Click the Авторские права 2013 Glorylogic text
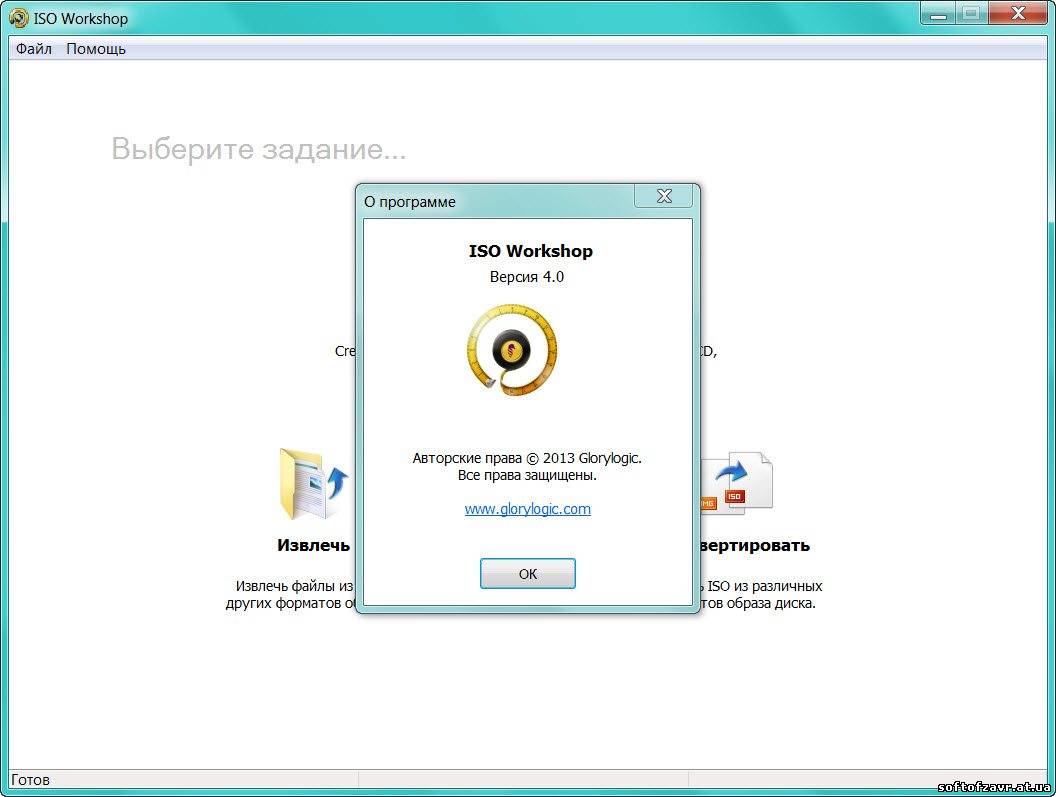1056x797 pixels. click(x=527, y=458)
